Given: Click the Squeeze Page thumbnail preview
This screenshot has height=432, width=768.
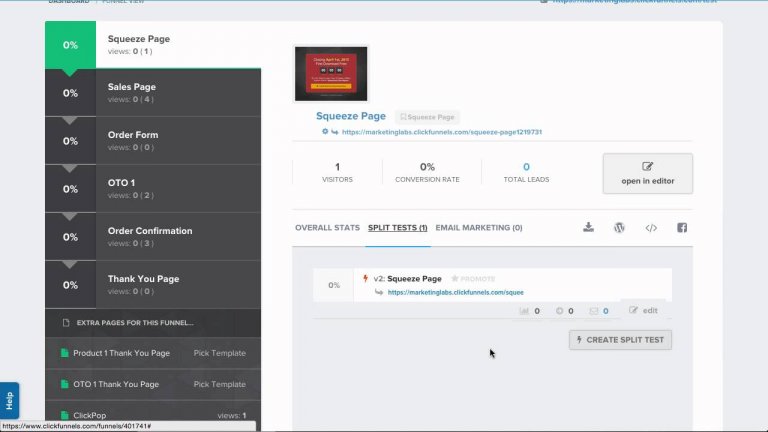Looking at the screenshot, I should (x=331, y=74).
